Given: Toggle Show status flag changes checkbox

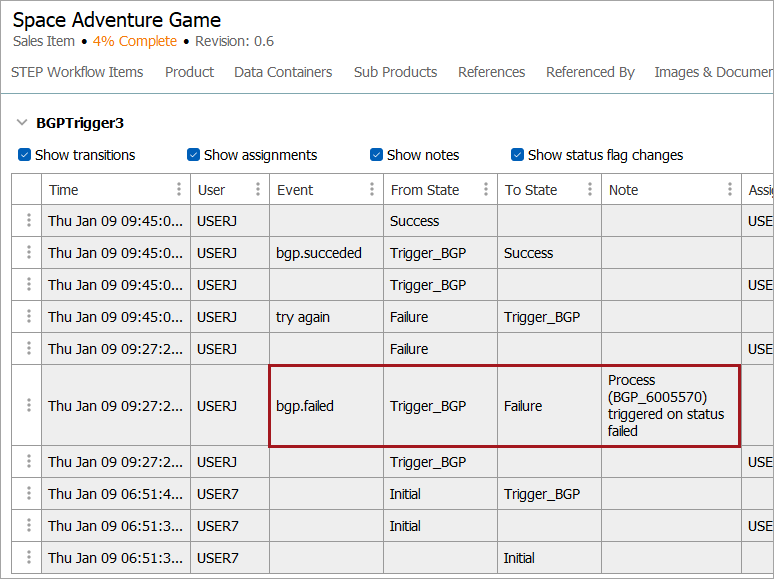Looking at the screenshot, I should coord(518,155).
